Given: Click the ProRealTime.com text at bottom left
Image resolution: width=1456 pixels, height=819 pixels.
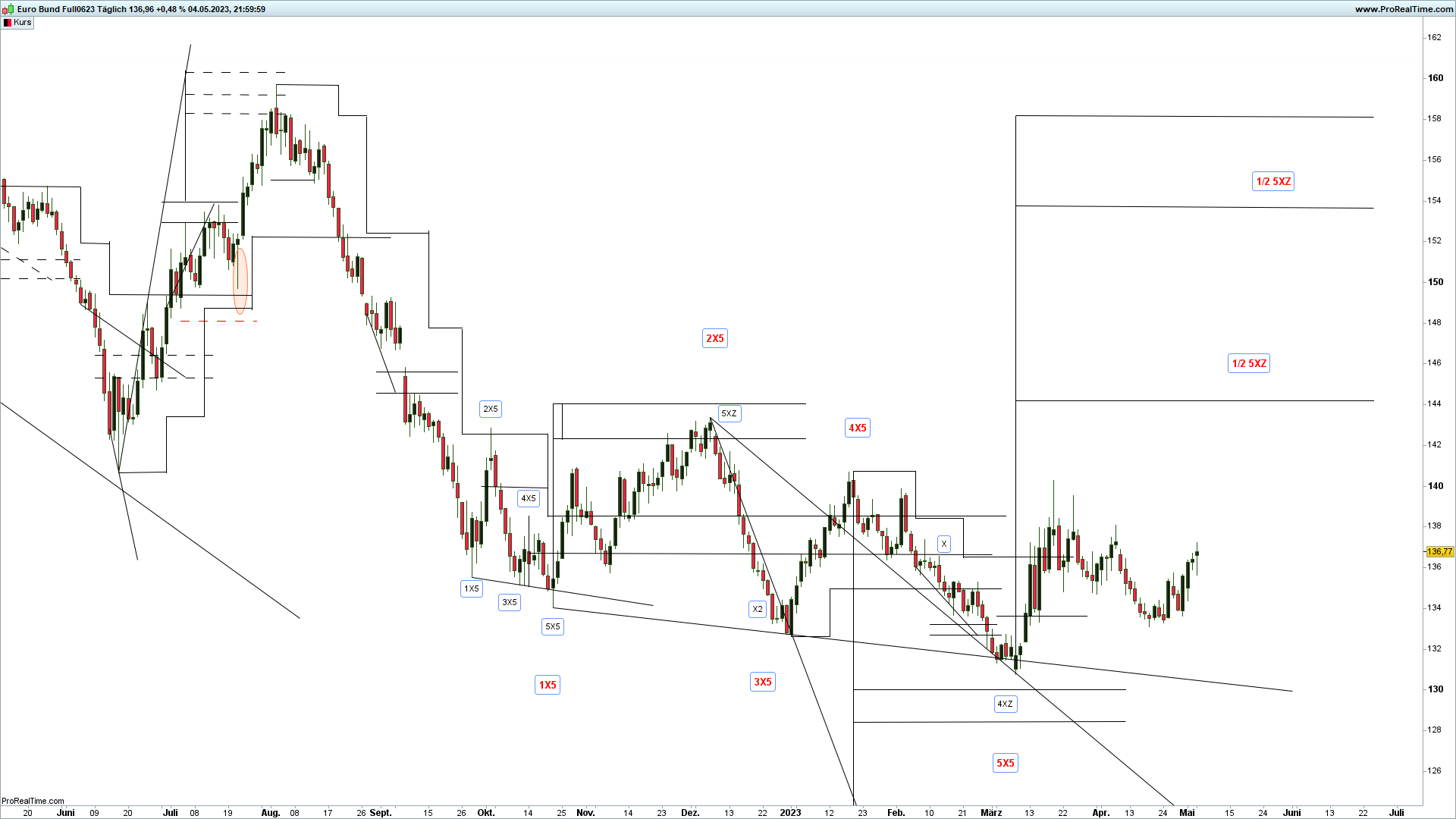Looking at the screenshot, I should coord(33,801).
